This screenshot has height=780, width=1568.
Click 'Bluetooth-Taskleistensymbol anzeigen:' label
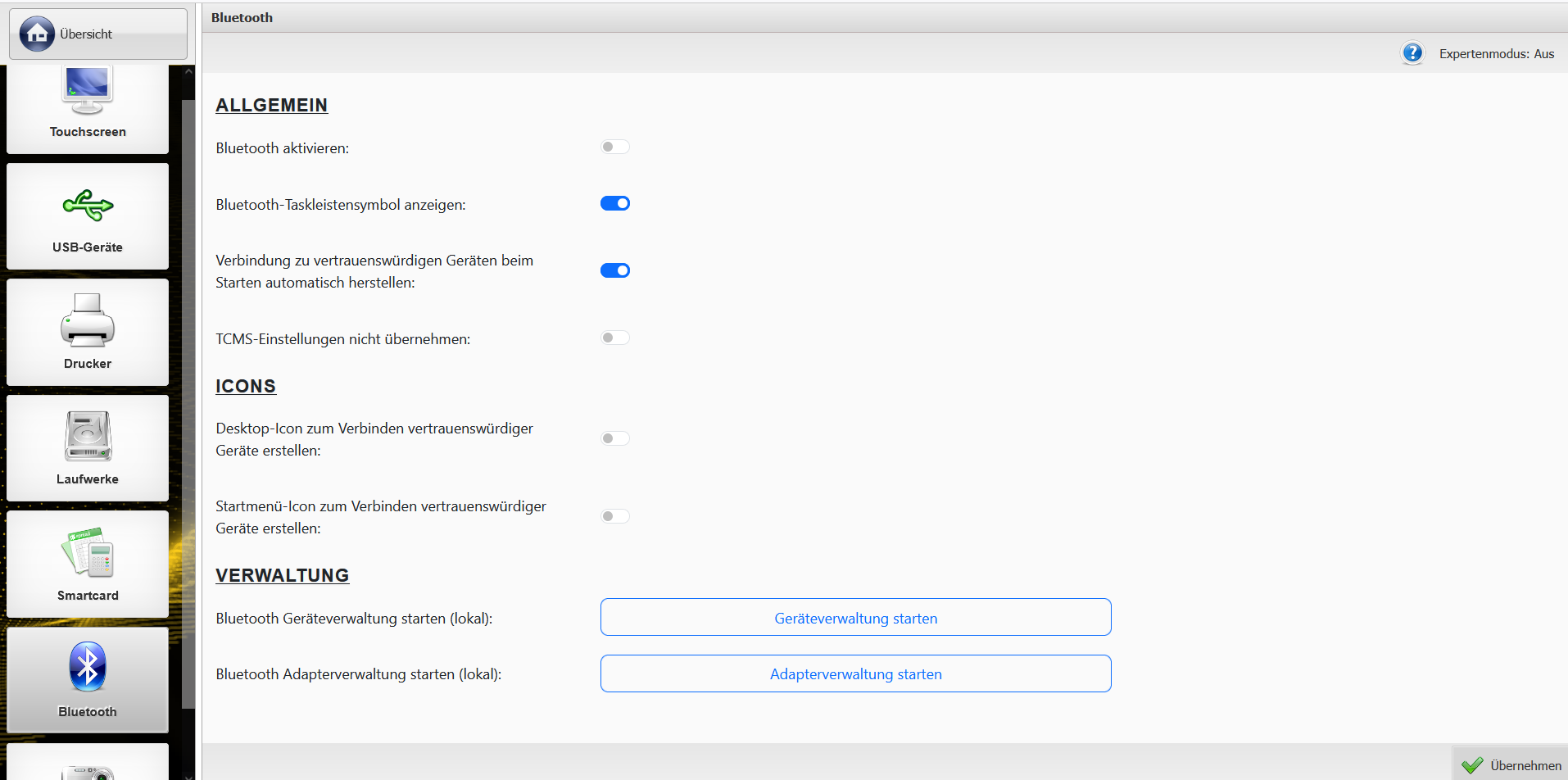[341, 205]
